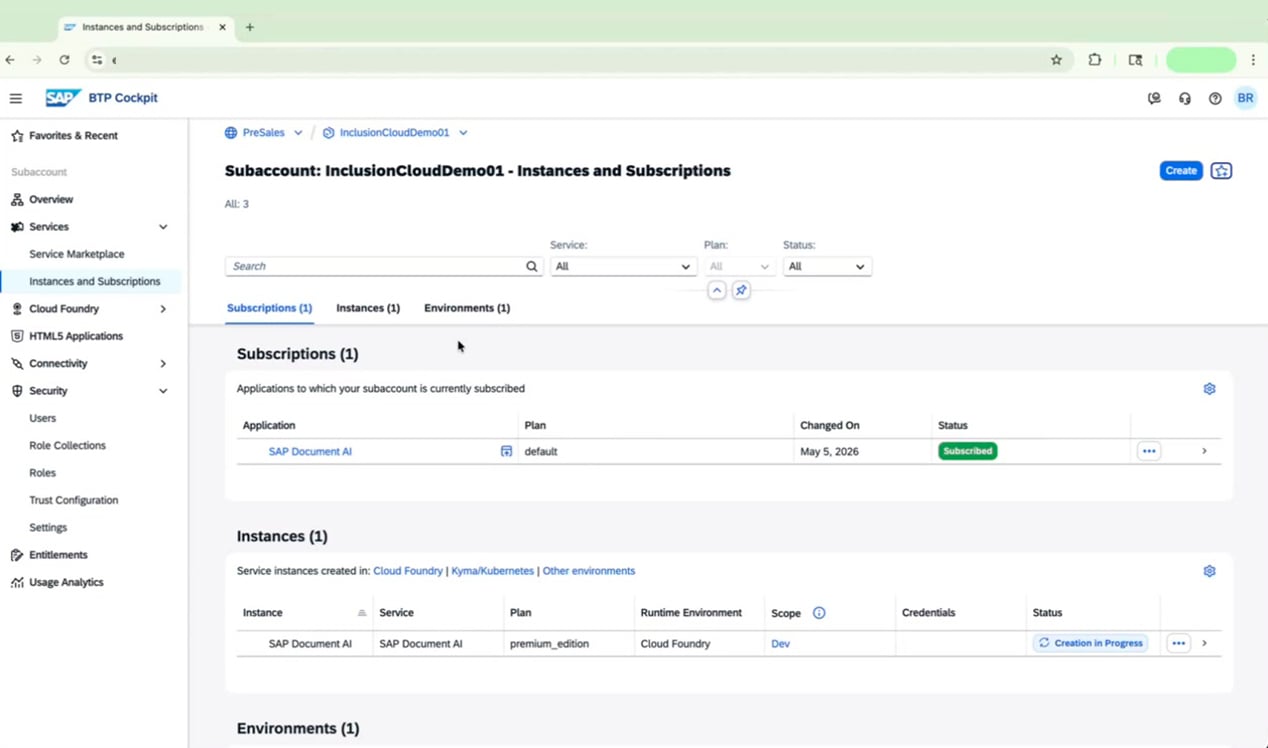Screen dimensions: 1268x748
Task: Open the Plan filter dropdown
Action: coord(738,266)
